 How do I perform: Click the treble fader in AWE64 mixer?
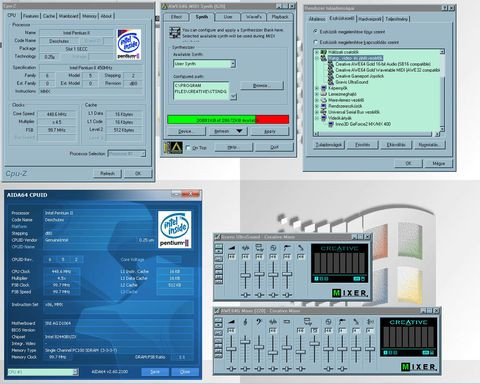coord(245,342)
